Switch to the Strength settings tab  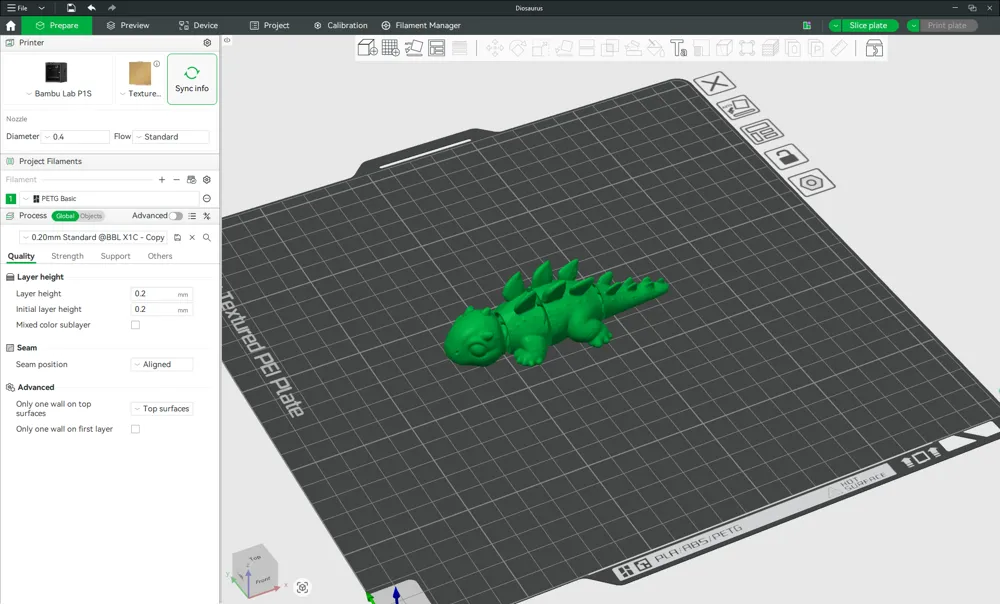pos(68,256)
